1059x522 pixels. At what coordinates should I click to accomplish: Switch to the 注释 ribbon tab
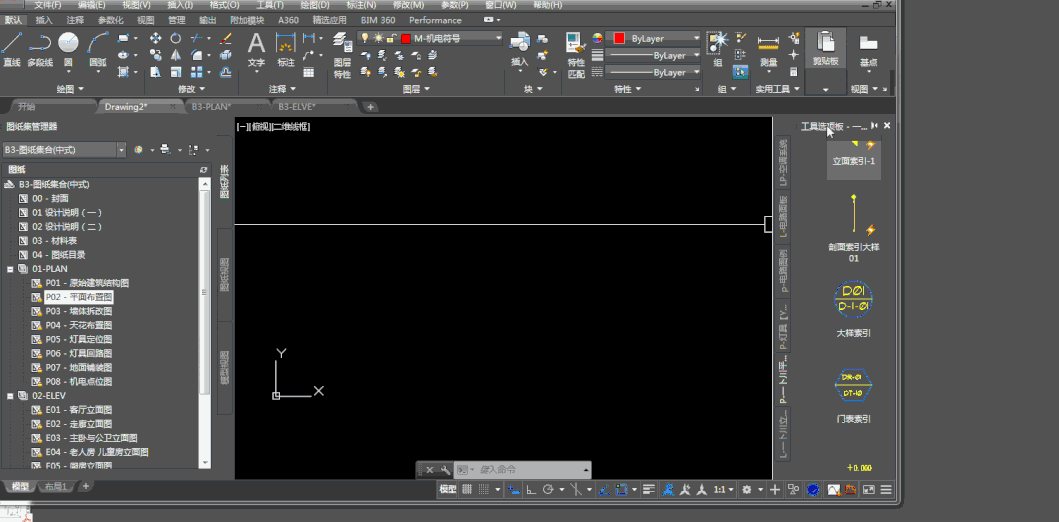(77, 20)
